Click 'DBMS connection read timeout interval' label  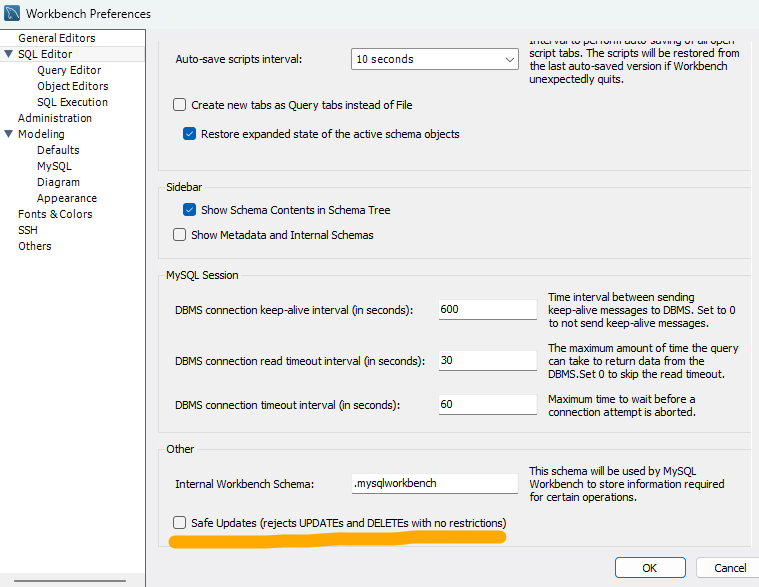point(300,361)
